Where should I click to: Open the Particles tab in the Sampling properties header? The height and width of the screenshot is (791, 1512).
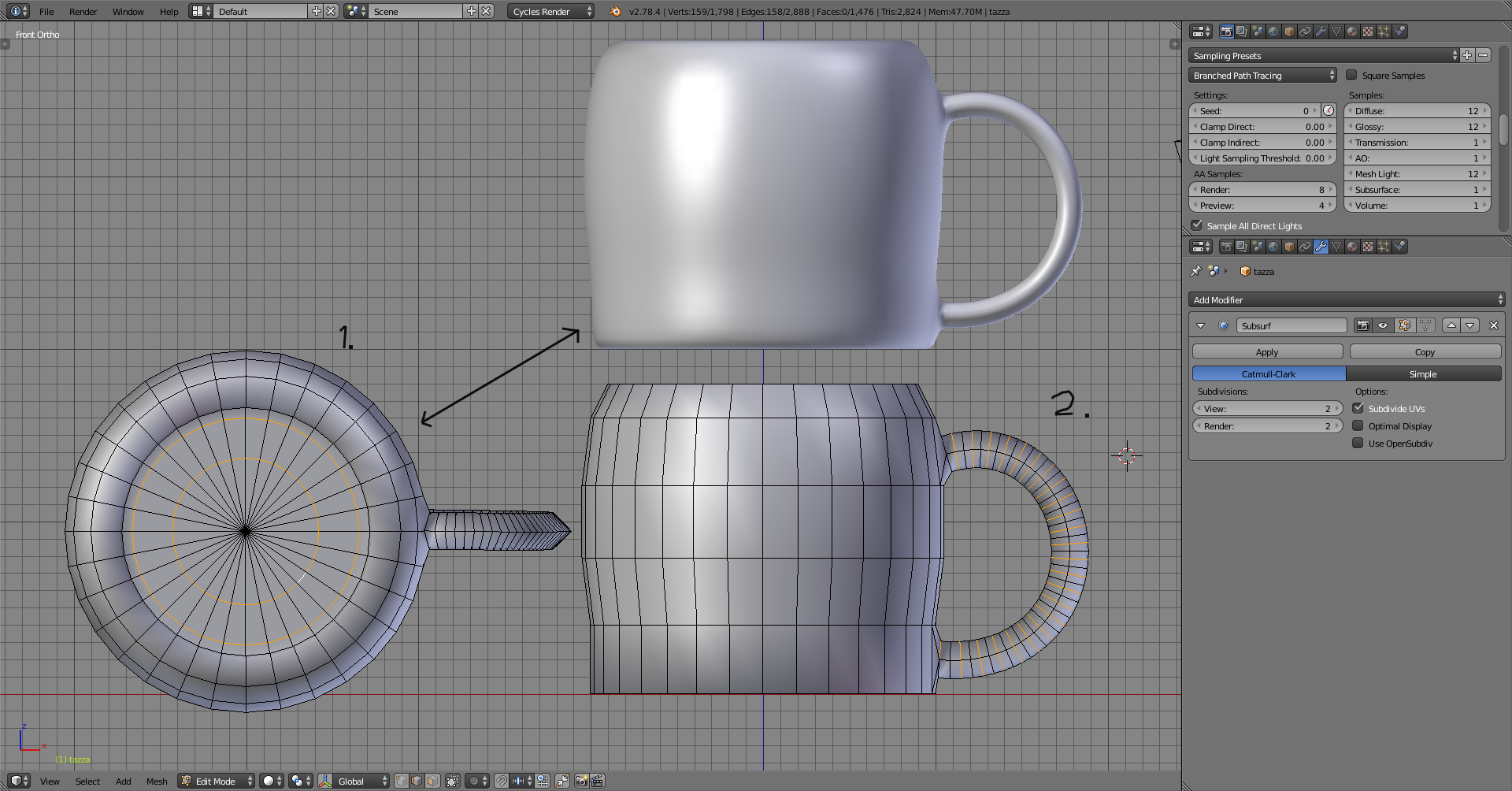1384,32
